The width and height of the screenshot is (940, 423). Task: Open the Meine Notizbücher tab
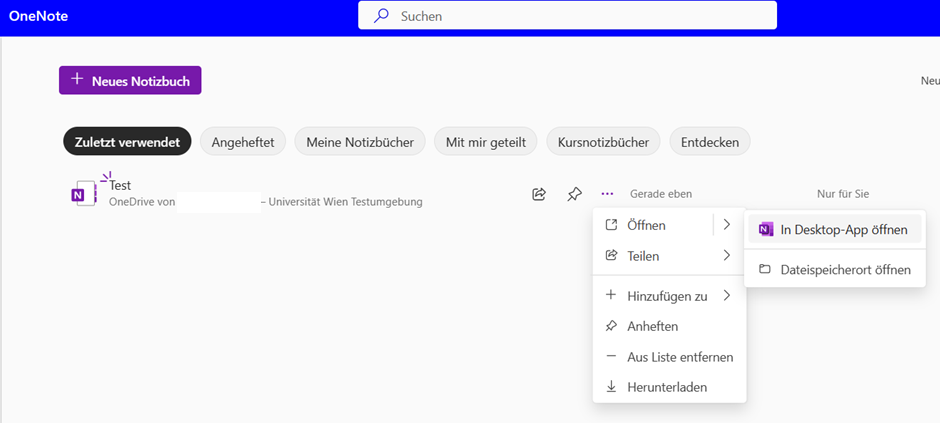coord(360,142)
